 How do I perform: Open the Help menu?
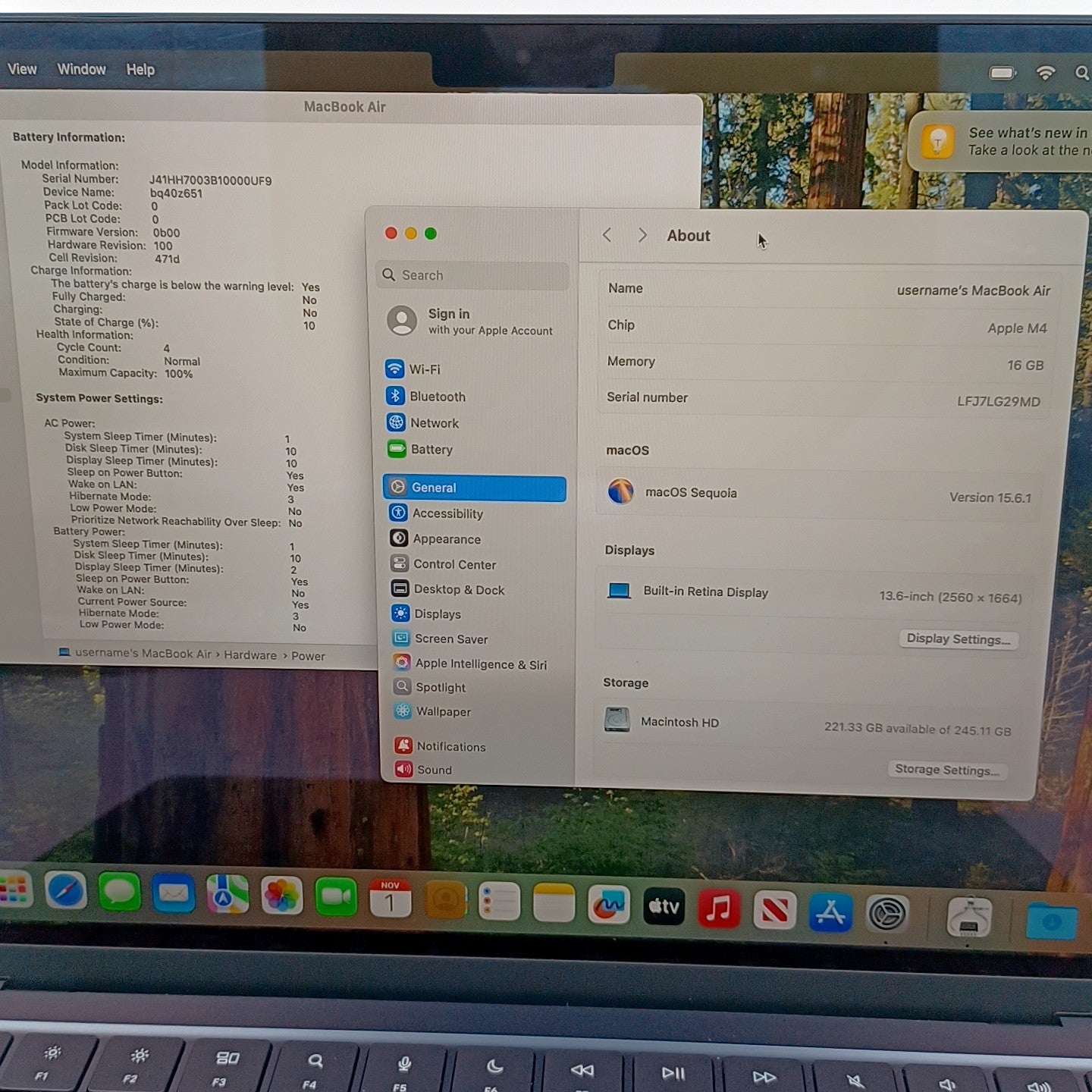point(140,70)
